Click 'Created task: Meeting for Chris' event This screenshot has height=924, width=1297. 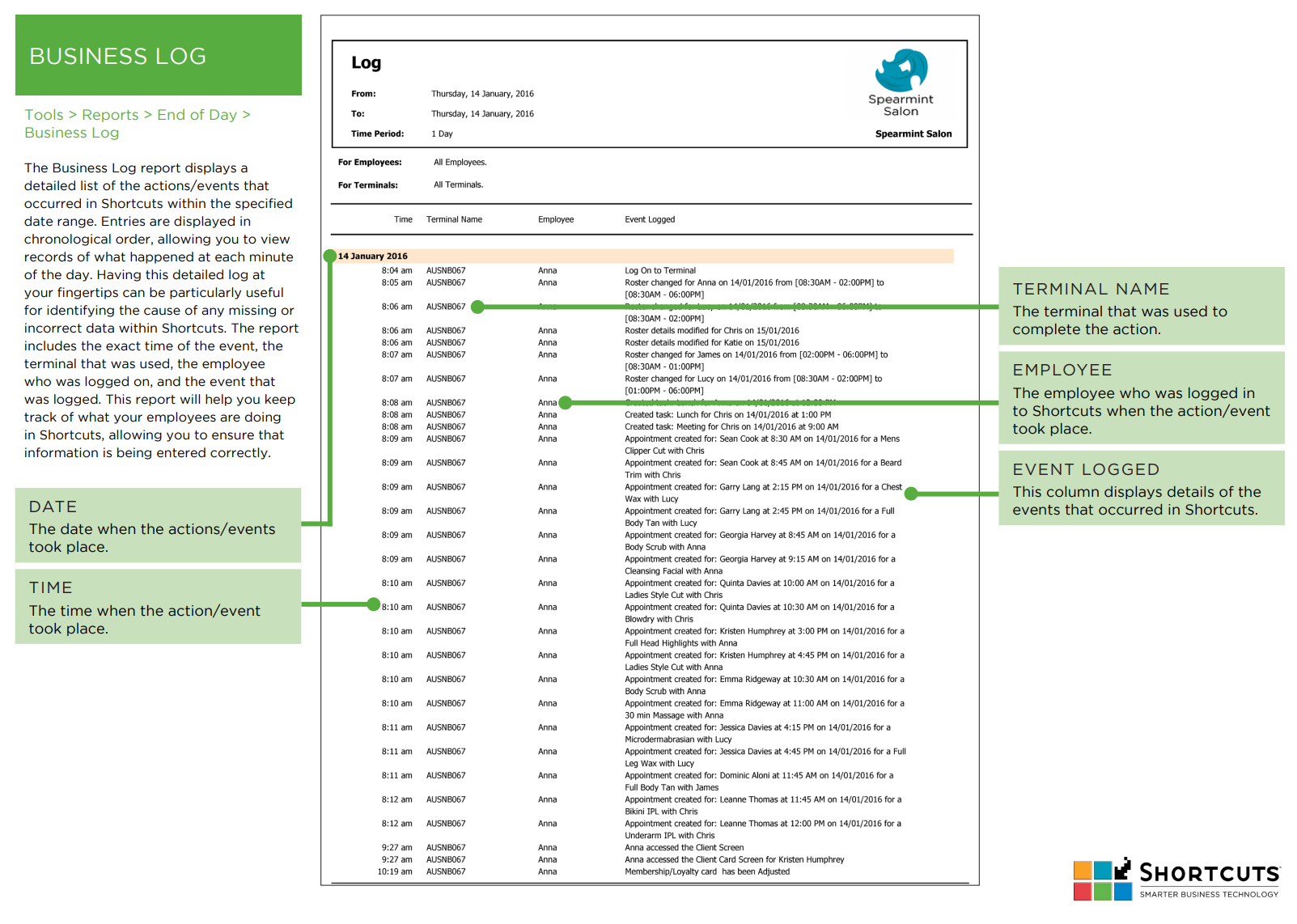point(731,427)
